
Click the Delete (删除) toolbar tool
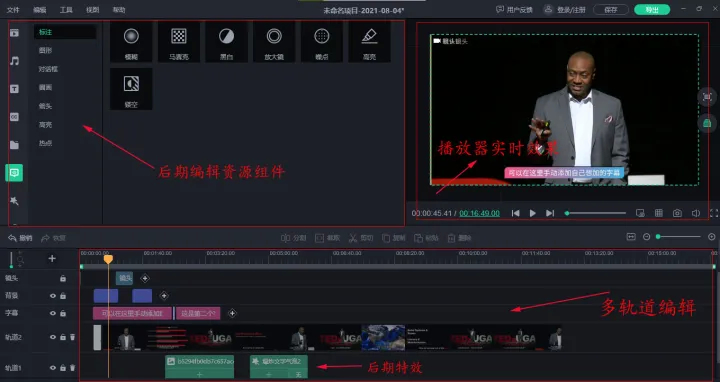(460, 238)
